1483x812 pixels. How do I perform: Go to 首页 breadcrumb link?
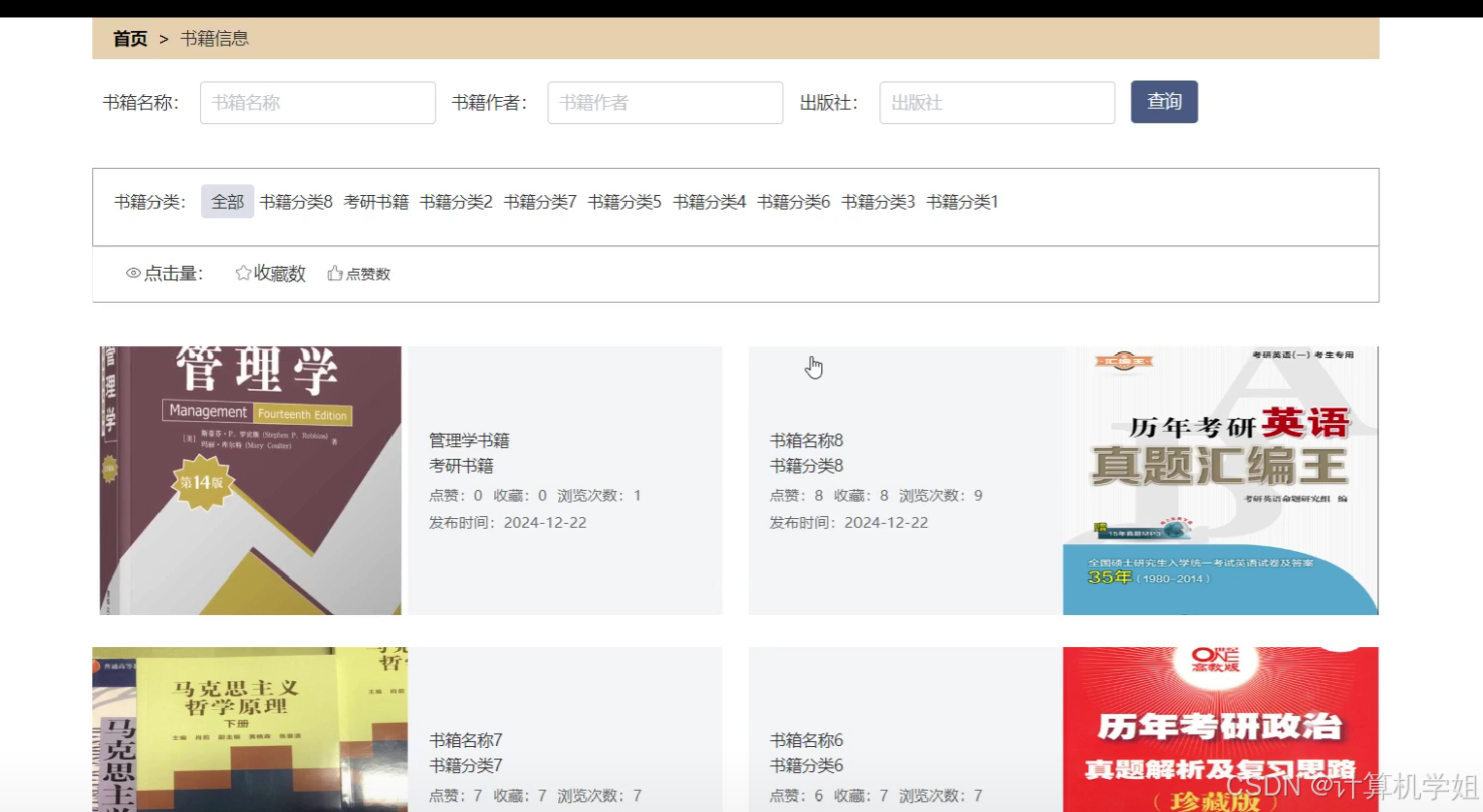pos(130,39)
